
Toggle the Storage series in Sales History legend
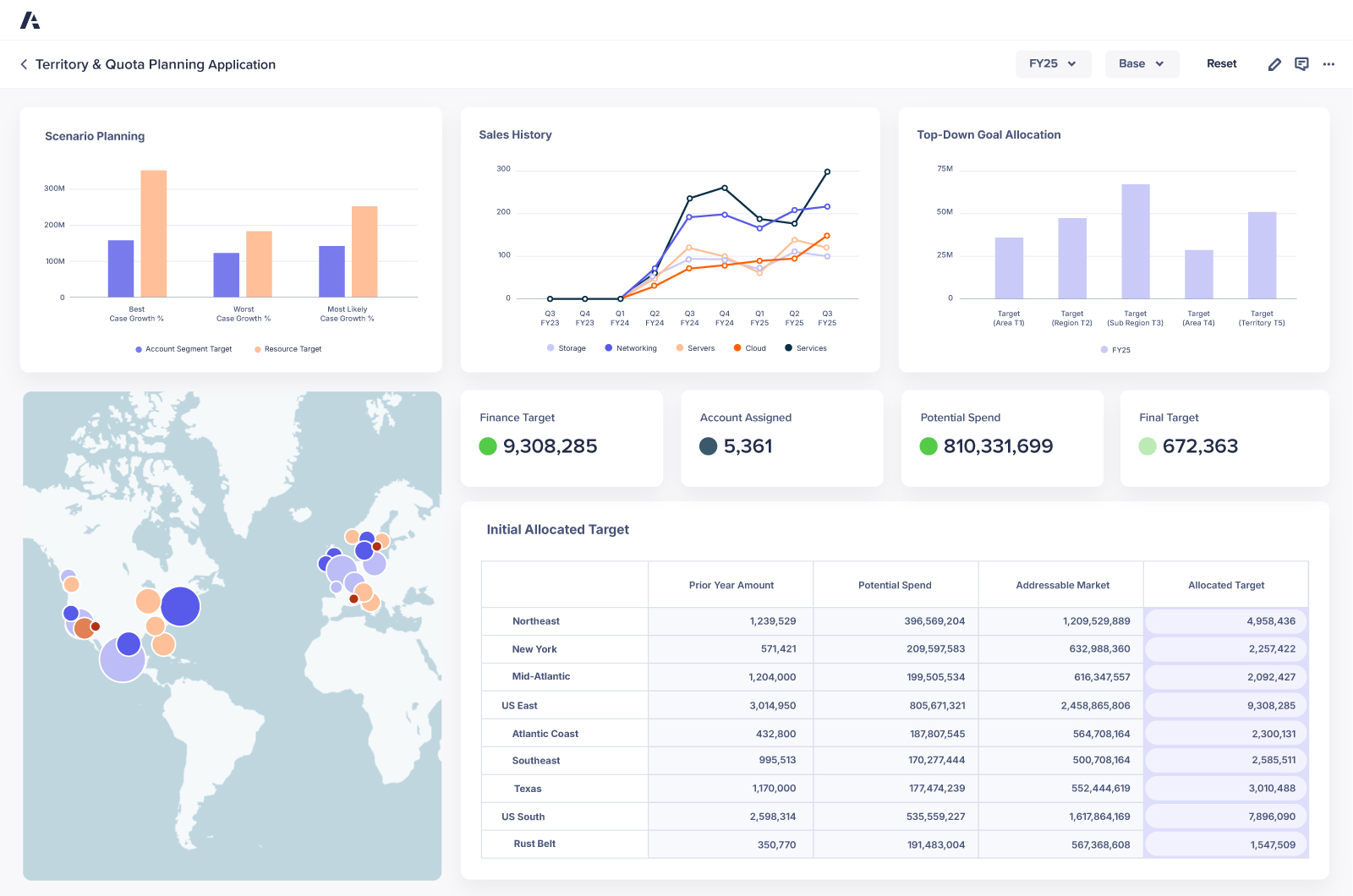[x=567, y=347]
